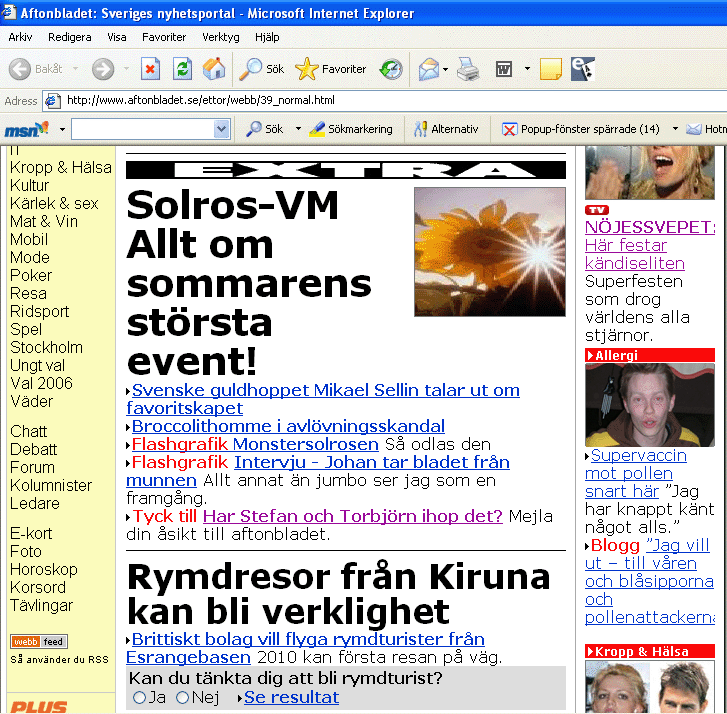727x714 pixels.
Task: Open the Redigera menu
Action: (x=70, y=37)
